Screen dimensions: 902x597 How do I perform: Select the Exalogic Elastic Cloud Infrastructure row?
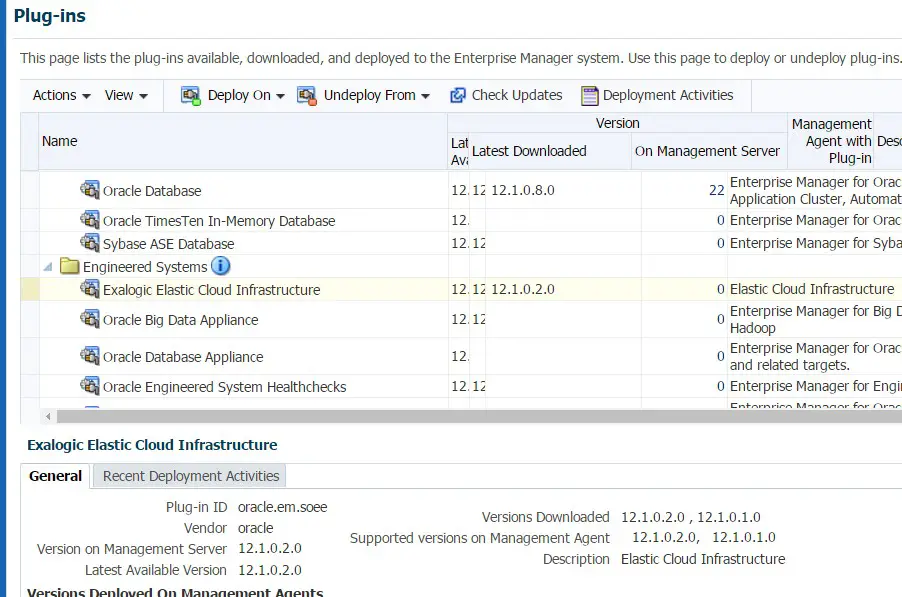(x=211, y=290)
